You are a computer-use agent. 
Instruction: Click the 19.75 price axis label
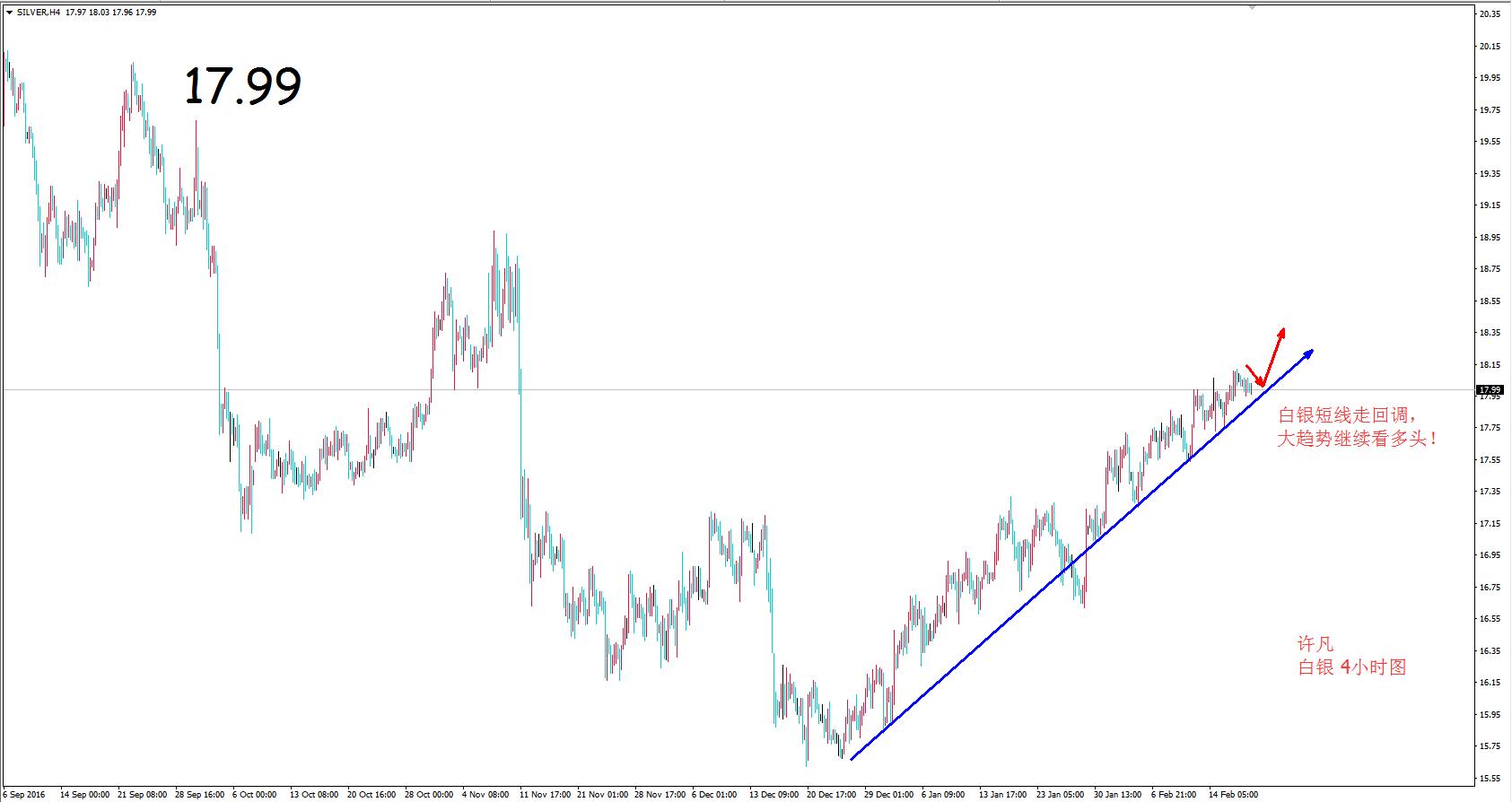click(1490, 110)
